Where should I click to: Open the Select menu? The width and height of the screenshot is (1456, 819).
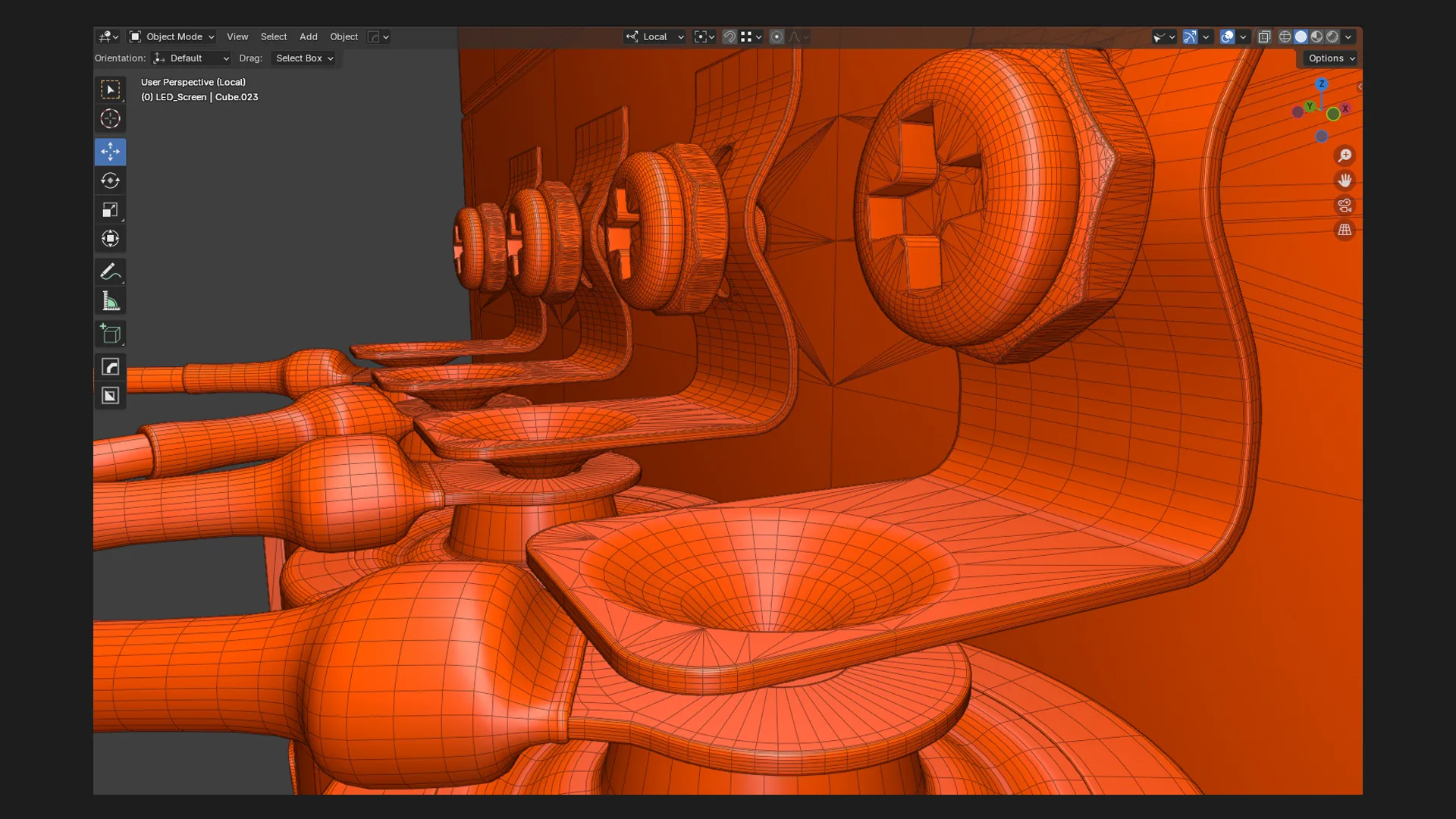[274, 36]
